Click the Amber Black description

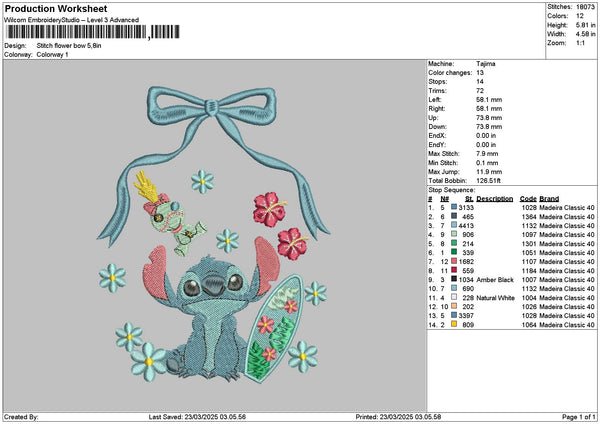pos(495,280)
